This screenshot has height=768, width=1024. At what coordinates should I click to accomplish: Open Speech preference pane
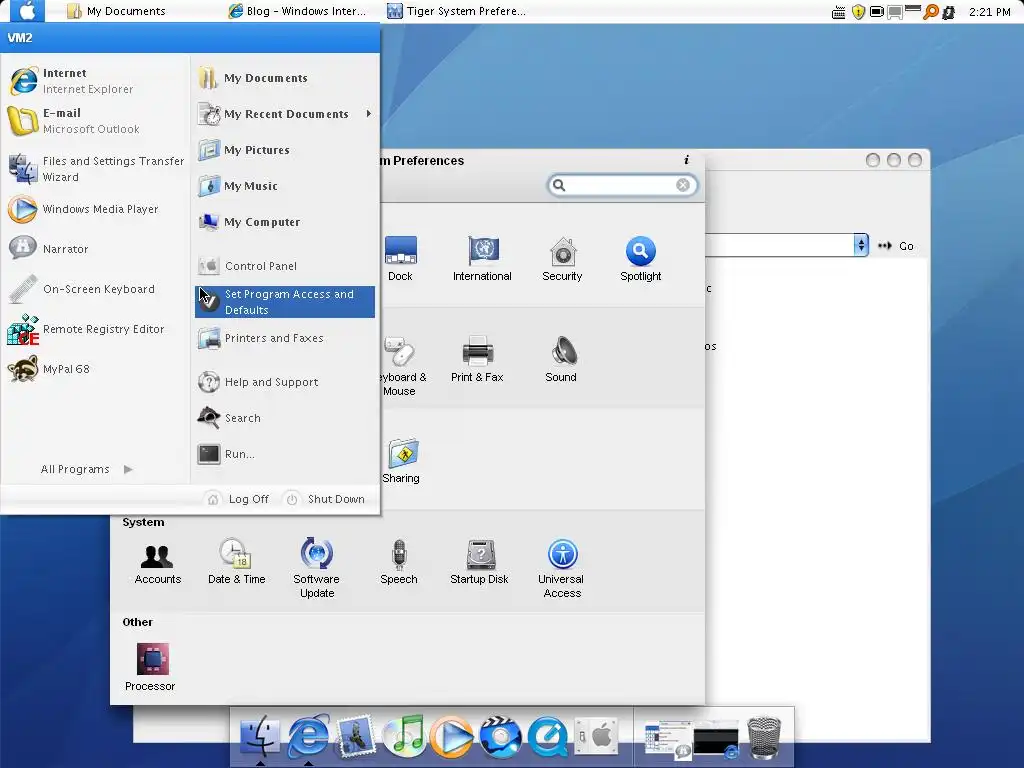point(399,562)
